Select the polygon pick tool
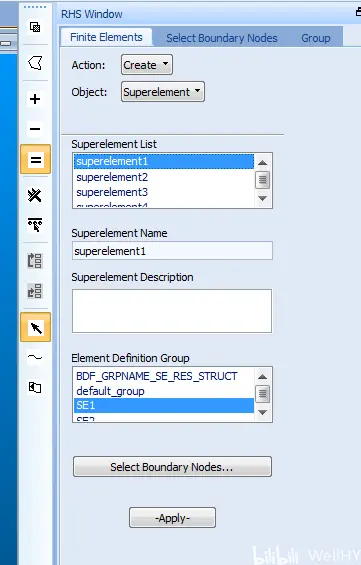The image size is (361, 565). coord(35,63)
